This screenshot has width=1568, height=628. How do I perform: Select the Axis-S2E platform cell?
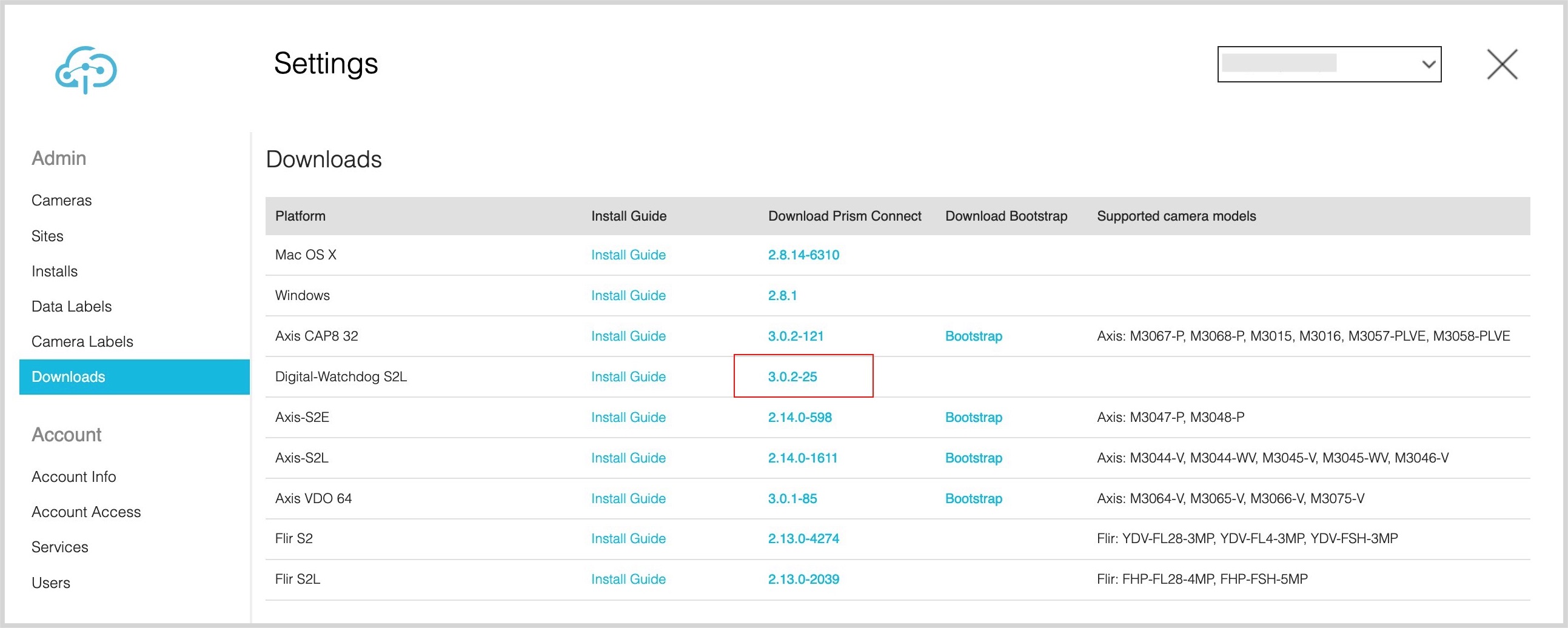click(x=302, y=418)
